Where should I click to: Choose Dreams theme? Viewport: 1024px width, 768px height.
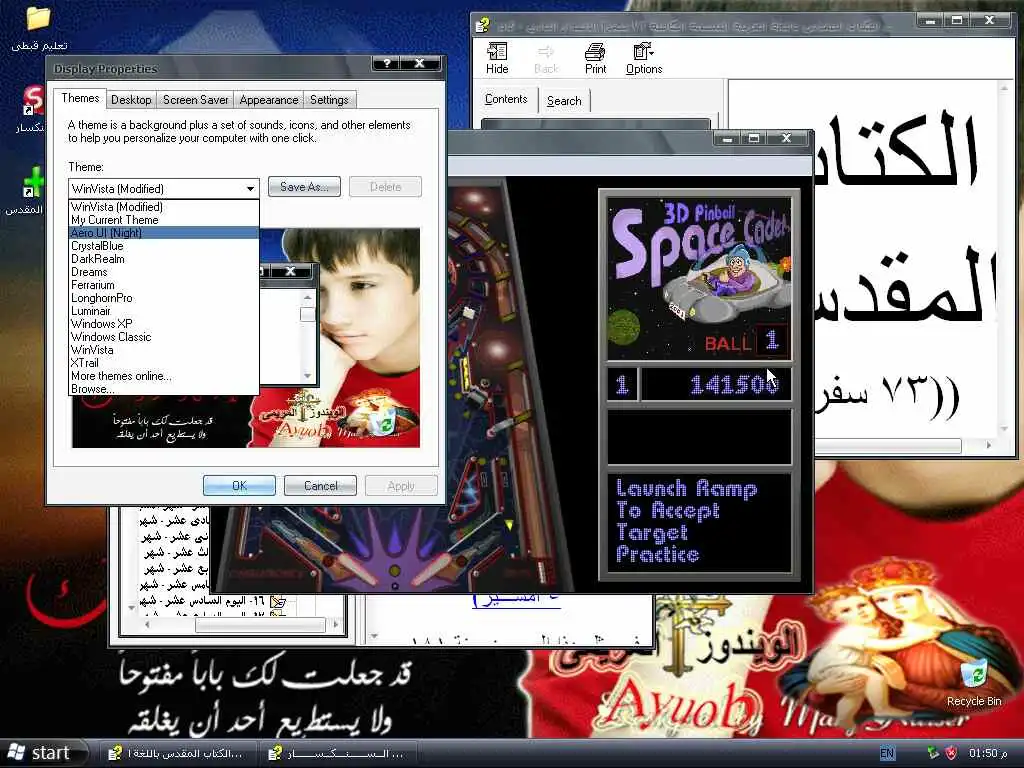(x=164, y=272)
